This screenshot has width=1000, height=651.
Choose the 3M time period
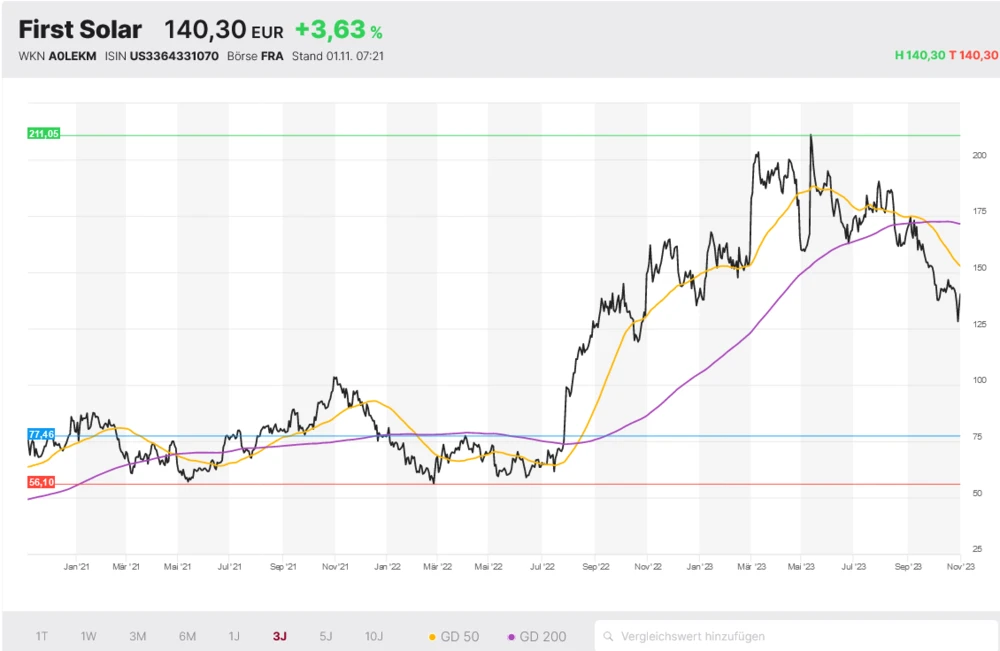(x=138, y=636)
